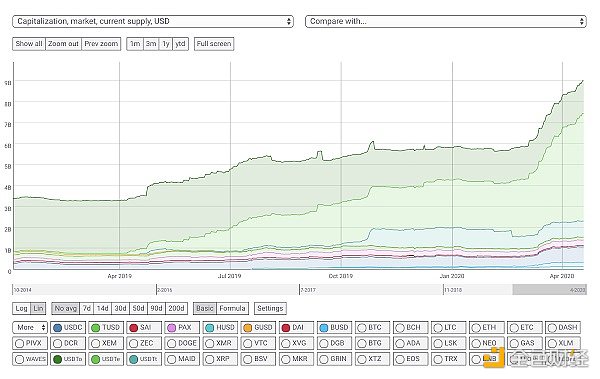Viewport: 600px width, 379px height.
Task: Toggle the BUSD blue series marker
Action: [x=324, y=328]
